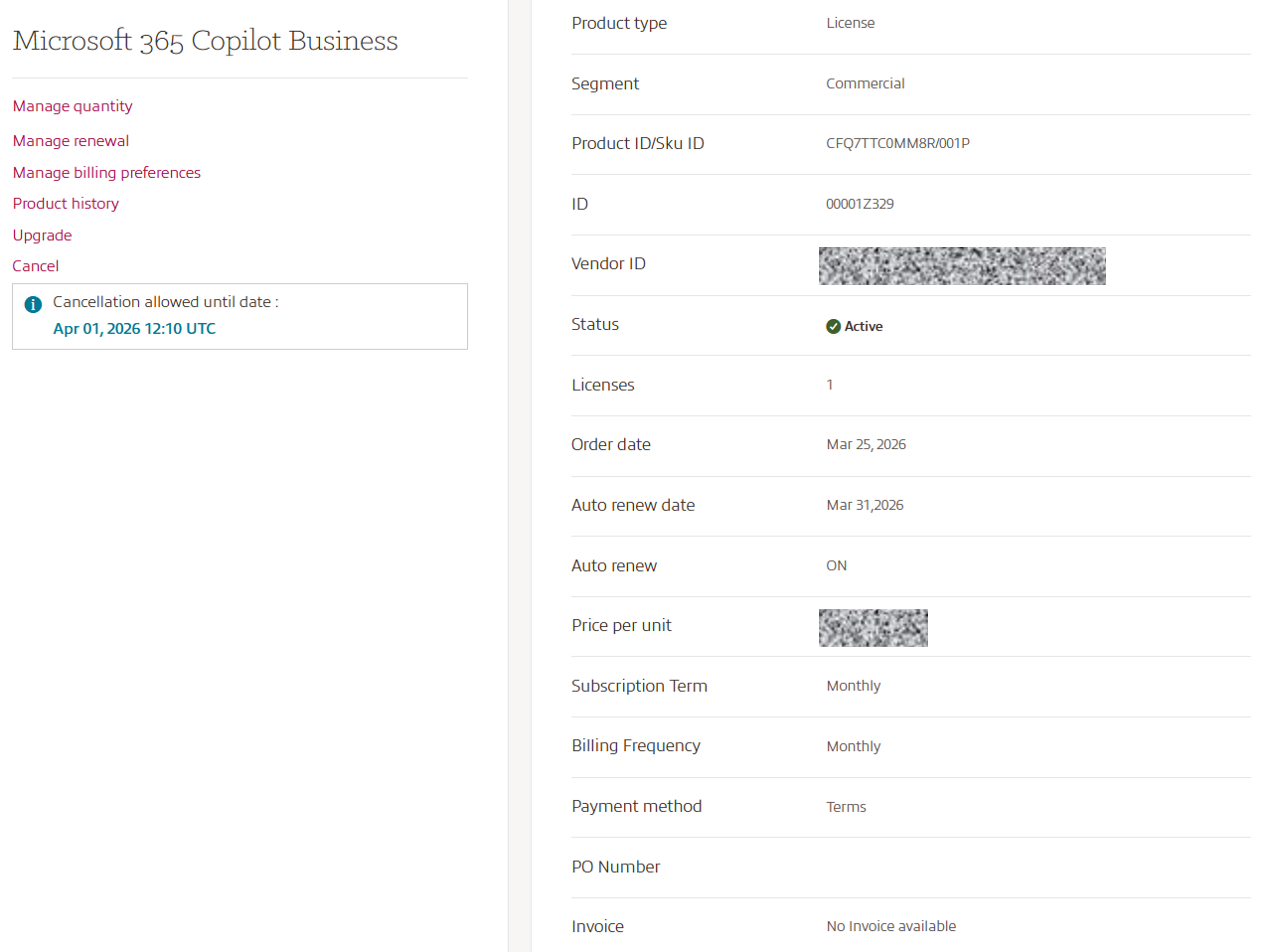Viewport: 1270px width, 952px height.
Task: Open Manage billing preferences
Action: [106, 172]
